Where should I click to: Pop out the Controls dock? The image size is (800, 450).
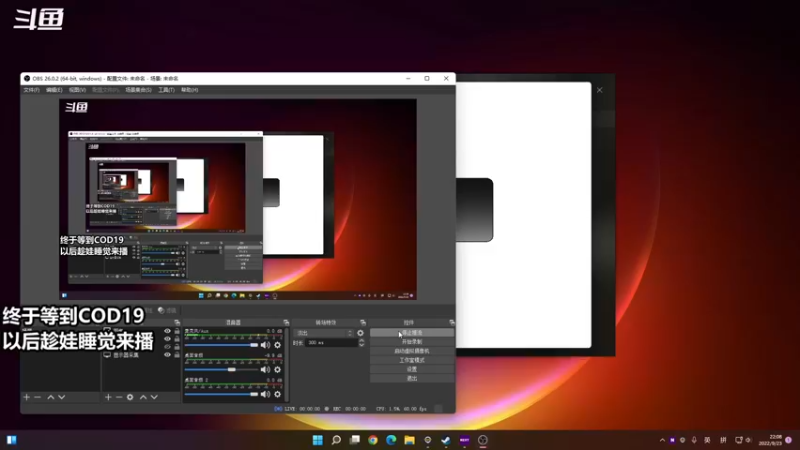(x=452, y=322)
